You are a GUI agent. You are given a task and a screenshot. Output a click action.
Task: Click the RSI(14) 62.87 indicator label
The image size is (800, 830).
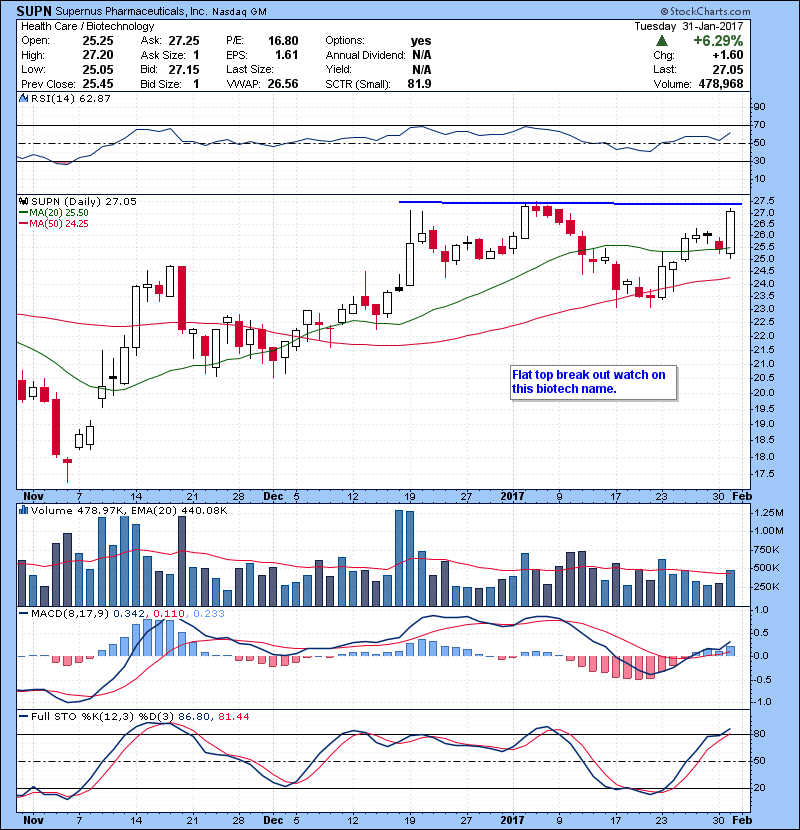tap(71, 98)
